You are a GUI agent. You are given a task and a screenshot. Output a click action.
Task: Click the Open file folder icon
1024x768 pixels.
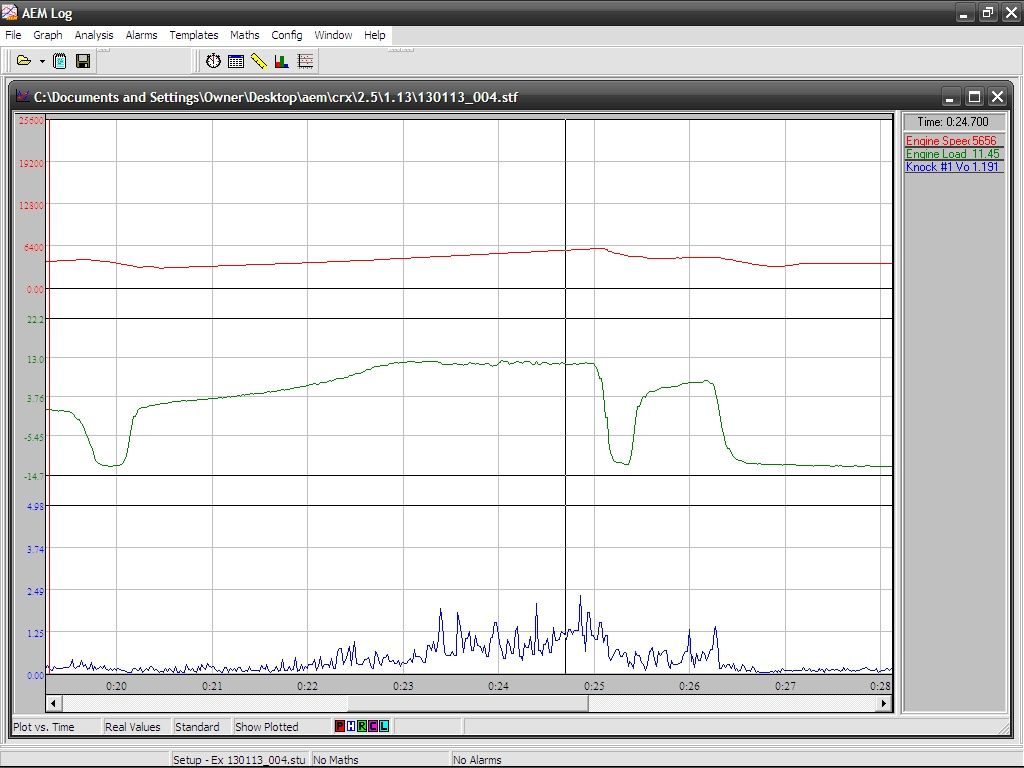pos(24,61)
